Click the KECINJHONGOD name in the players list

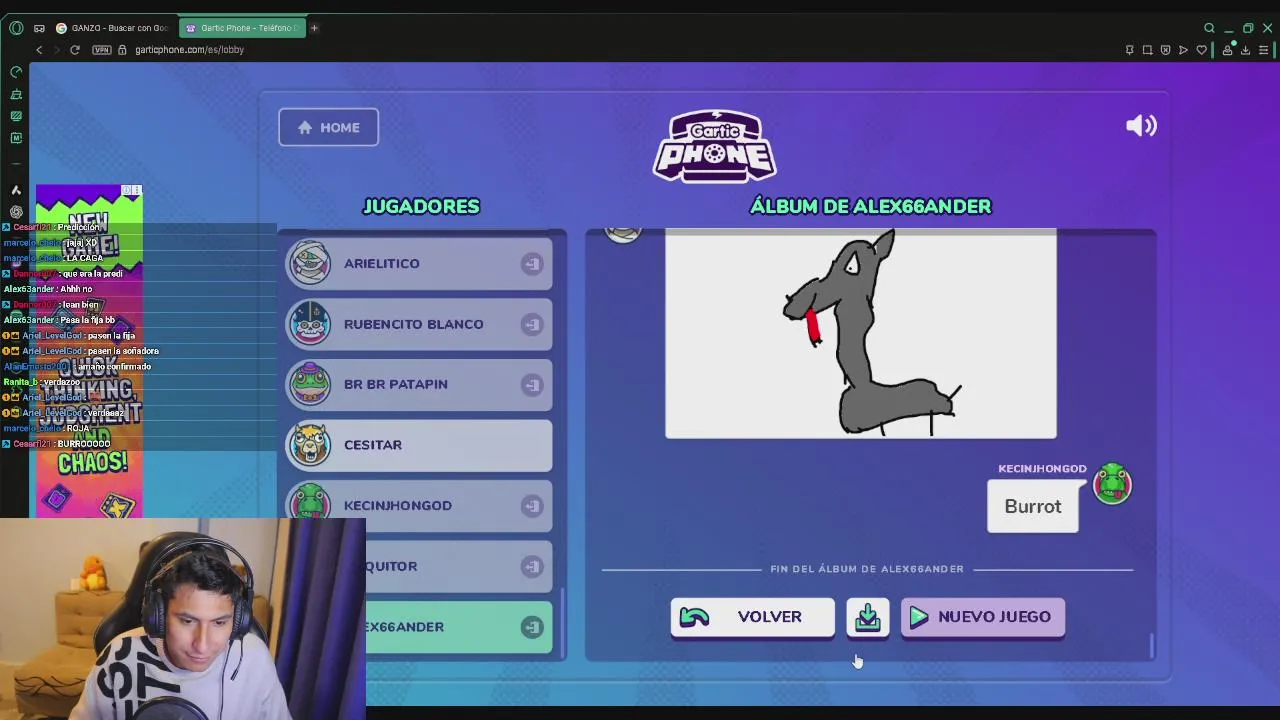(398, 505)
